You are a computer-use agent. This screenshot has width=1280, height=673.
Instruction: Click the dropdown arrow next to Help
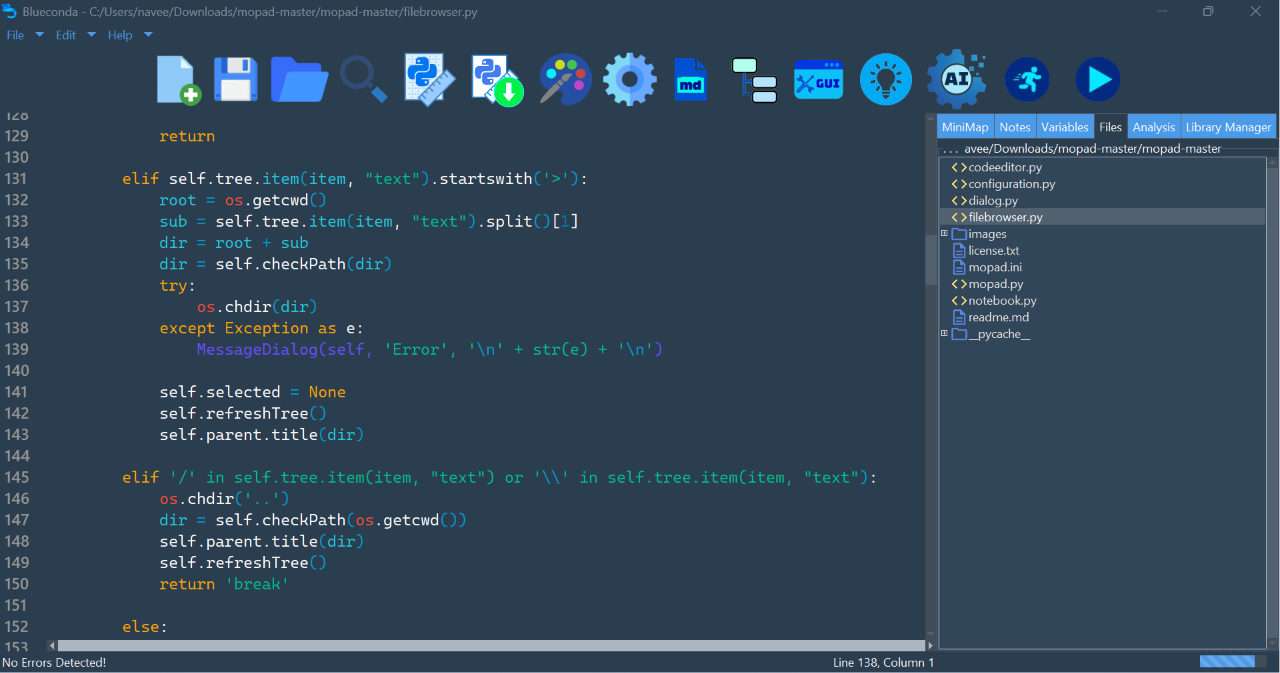(x=148, y=35)
